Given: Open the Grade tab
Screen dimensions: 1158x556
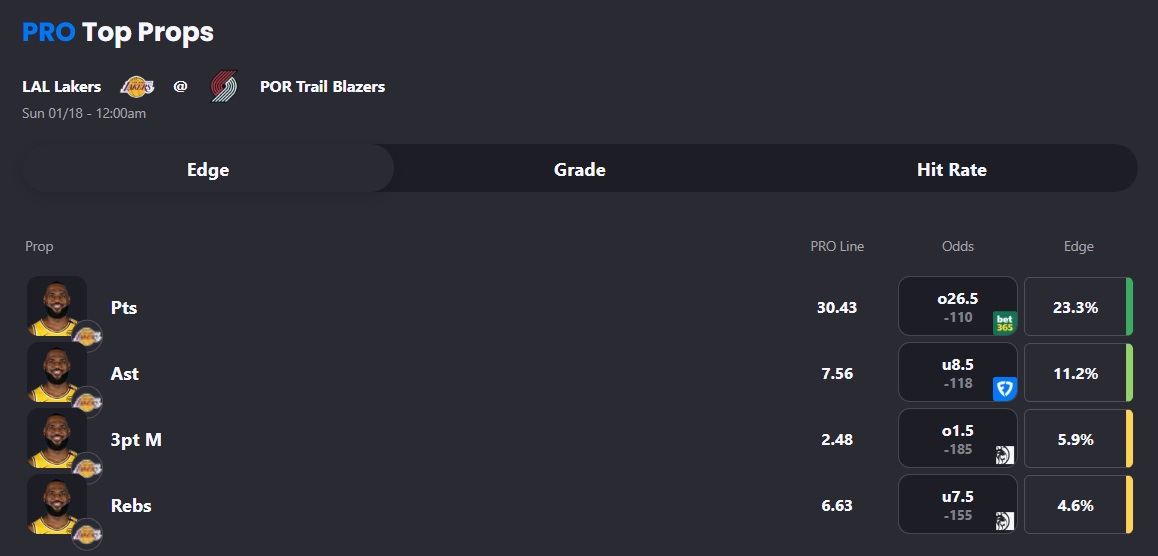Looking at the screenshot, I should point(579,169).
